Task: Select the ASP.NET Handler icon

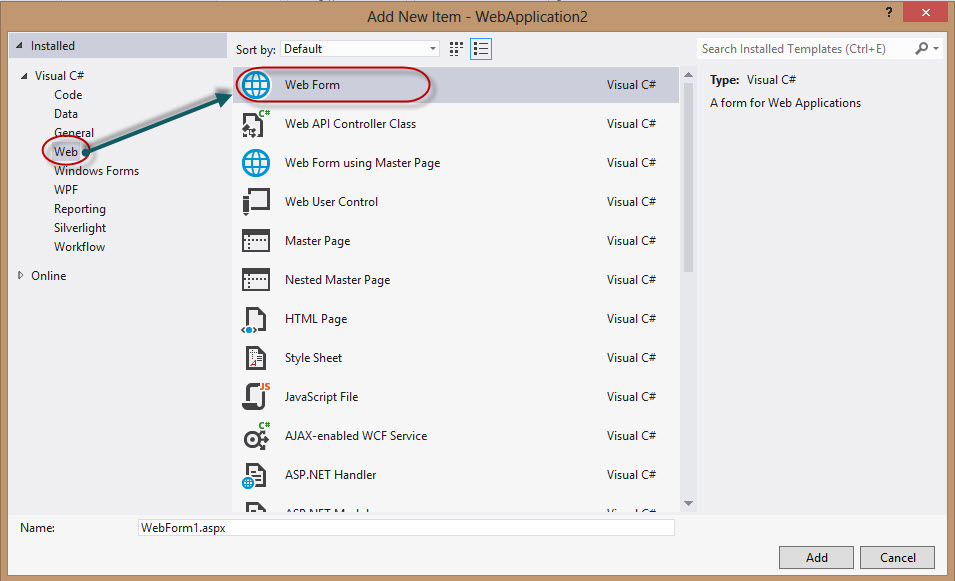Action: tap(256, 474)
